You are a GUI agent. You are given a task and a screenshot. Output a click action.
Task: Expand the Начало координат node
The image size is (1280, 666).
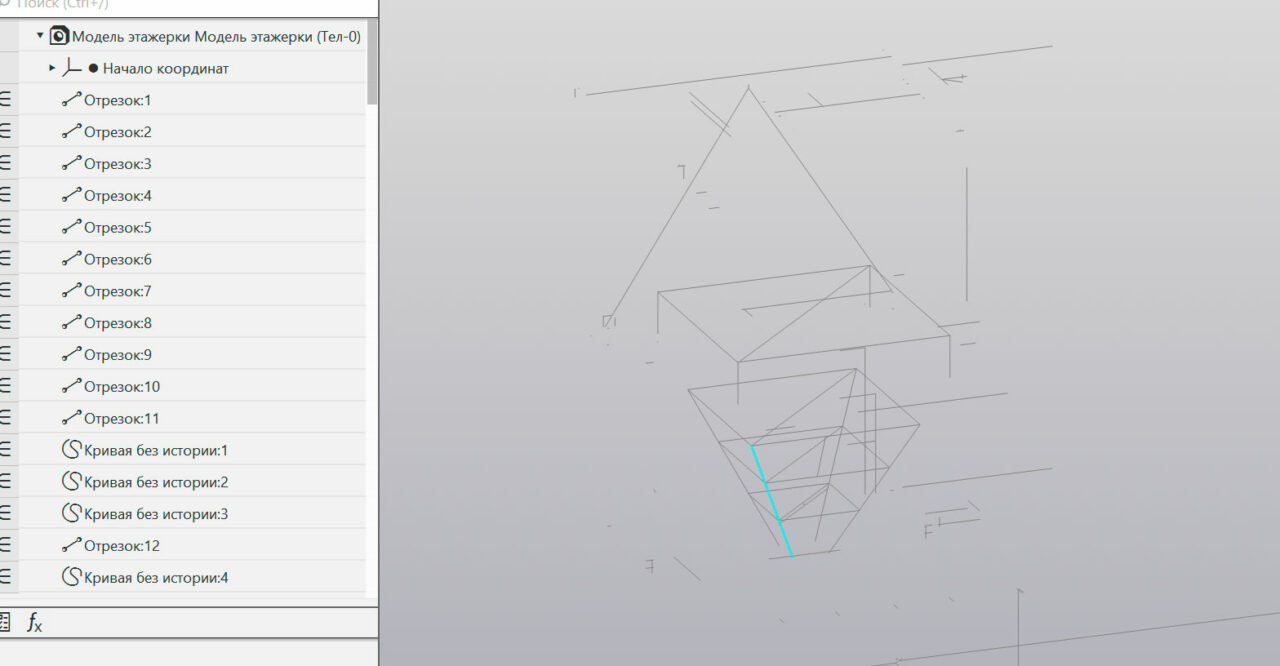click(52, 68)
